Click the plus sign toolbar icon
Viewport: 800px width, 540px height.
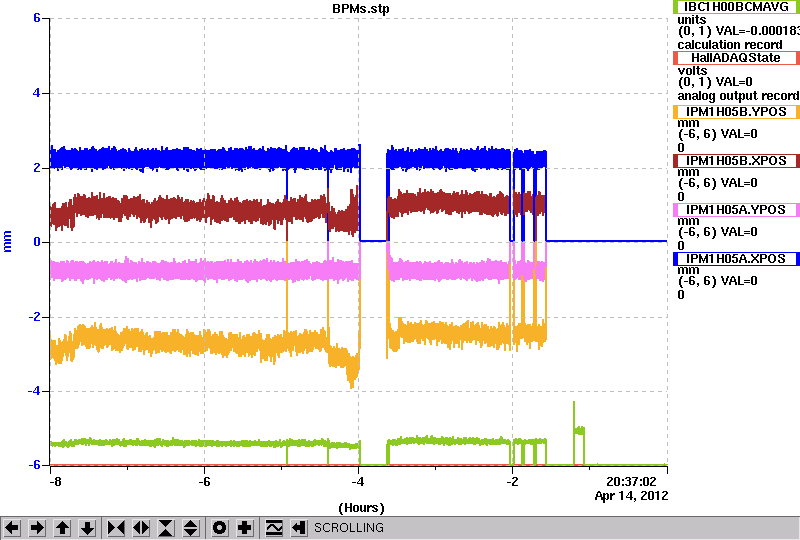click(244, 528)
